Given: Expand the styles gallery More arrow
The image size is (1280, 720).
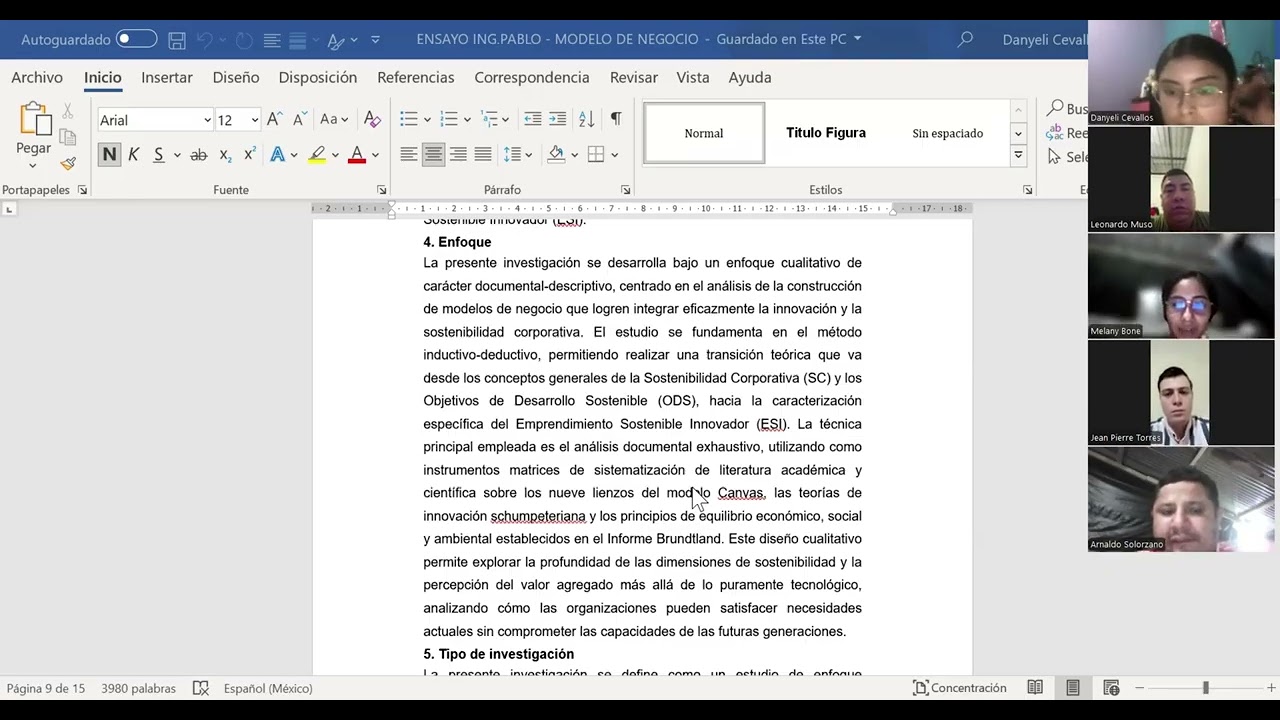Looking at the screenshot, I should [x=1018, y=155].
